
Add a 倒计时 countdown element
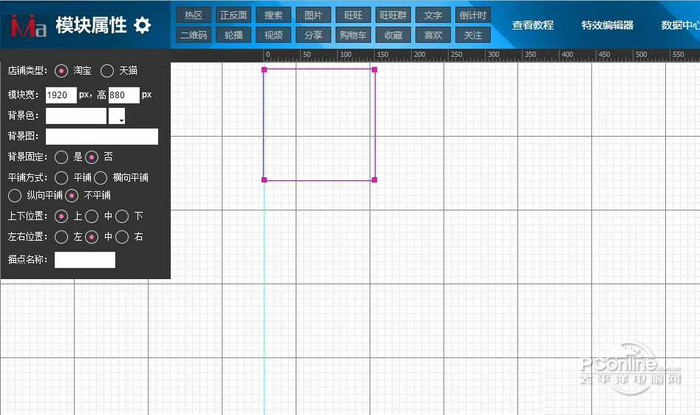pos(473,15)
